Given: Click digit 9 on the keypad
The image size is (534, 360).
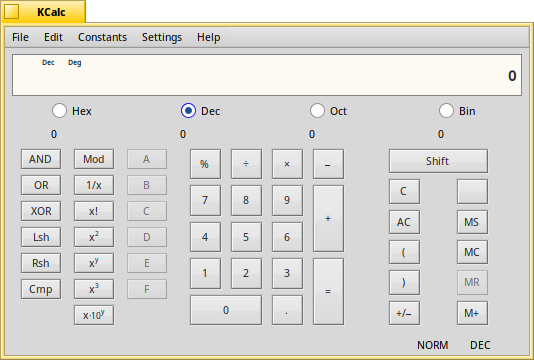Looking at the screenshot, I should (287, 200).
